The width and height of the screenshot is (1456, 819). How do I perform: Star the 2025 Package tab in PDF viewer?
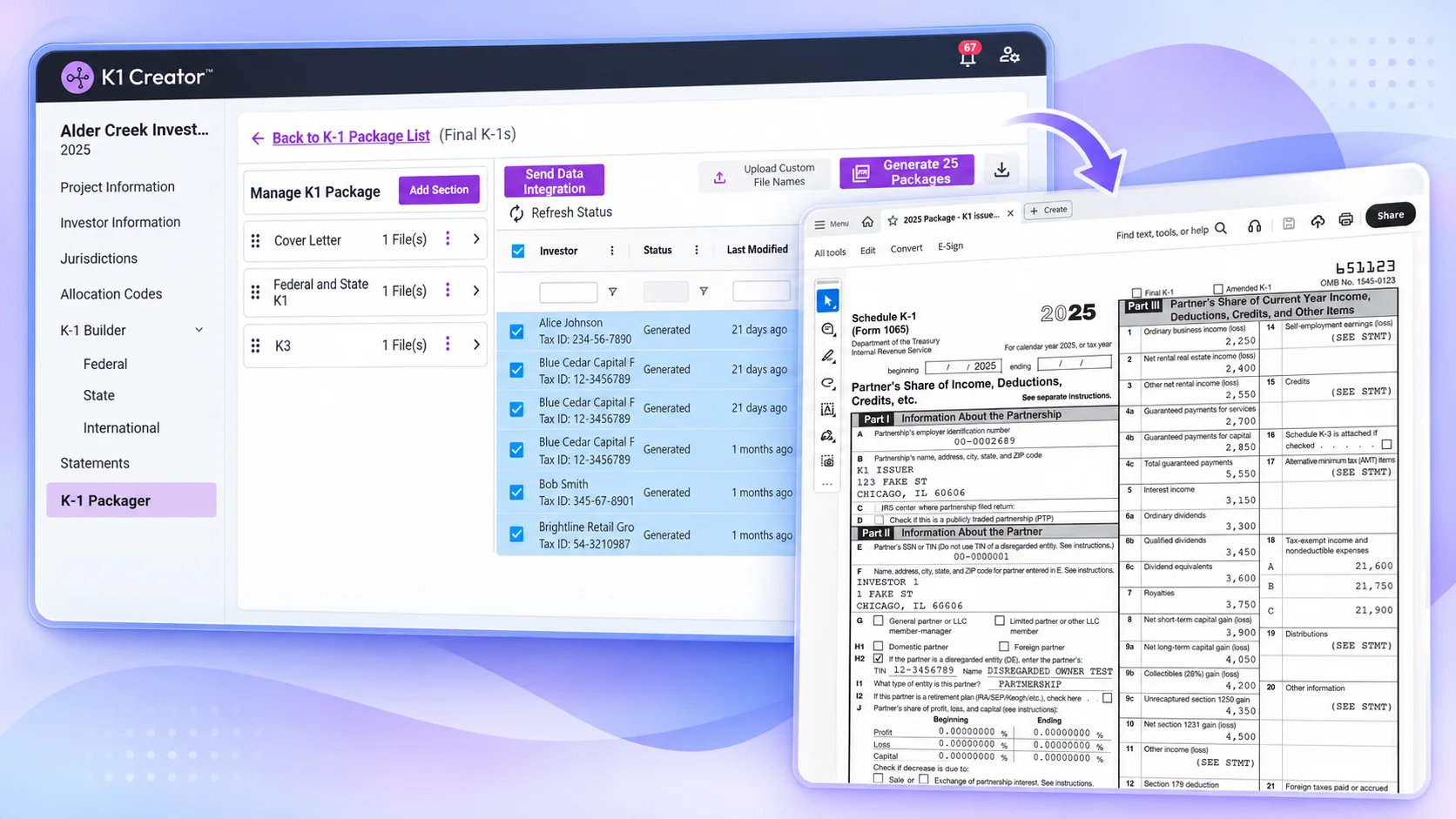pos(893,221)
